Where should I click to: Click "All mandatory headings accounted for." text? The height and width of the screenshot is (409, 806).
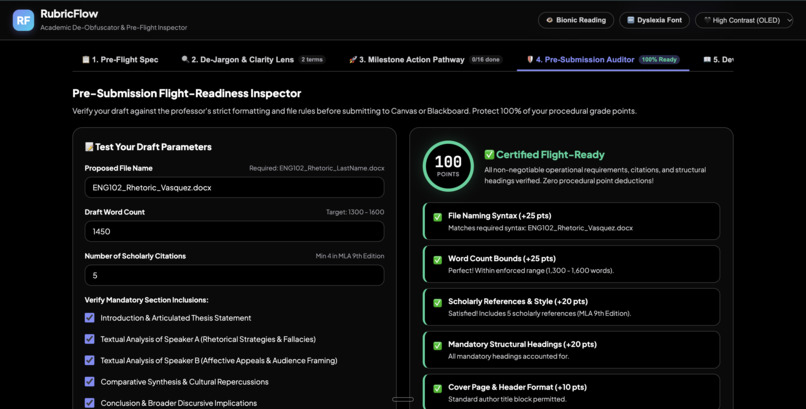pyautogui.click(x=508, y=356)
